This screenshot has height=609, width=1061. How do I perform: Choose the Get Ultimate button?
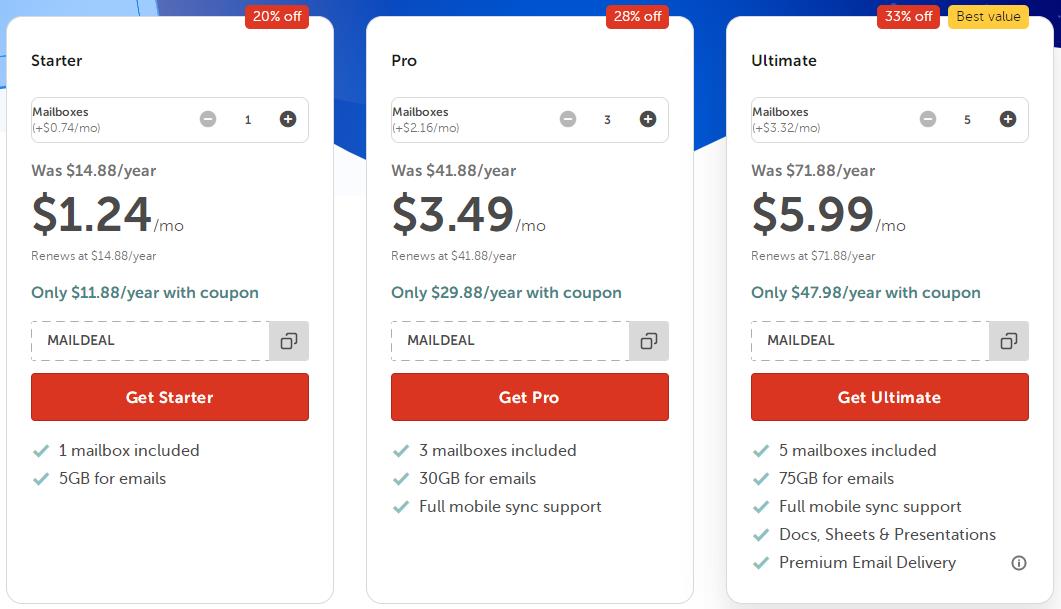click(x=889, y=397)
